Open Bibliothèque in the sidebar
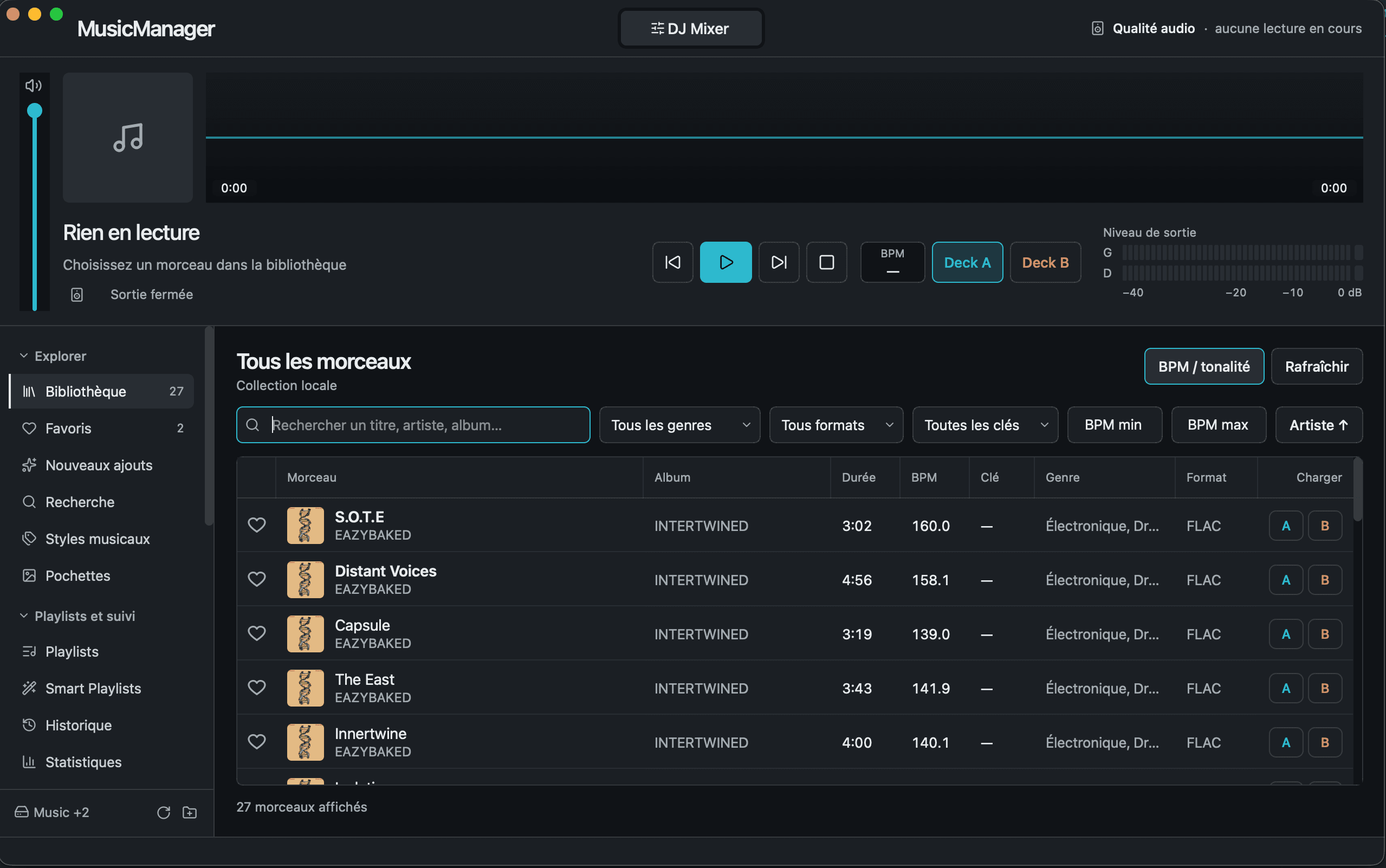This screenshot has width=1386, height=868. [101, 392]
